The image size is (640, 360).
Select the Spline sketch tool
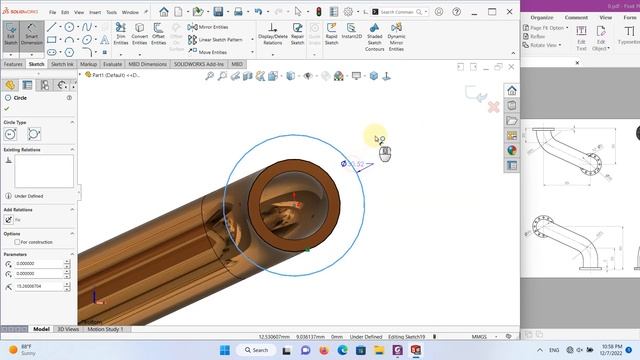tap(87, 27)
